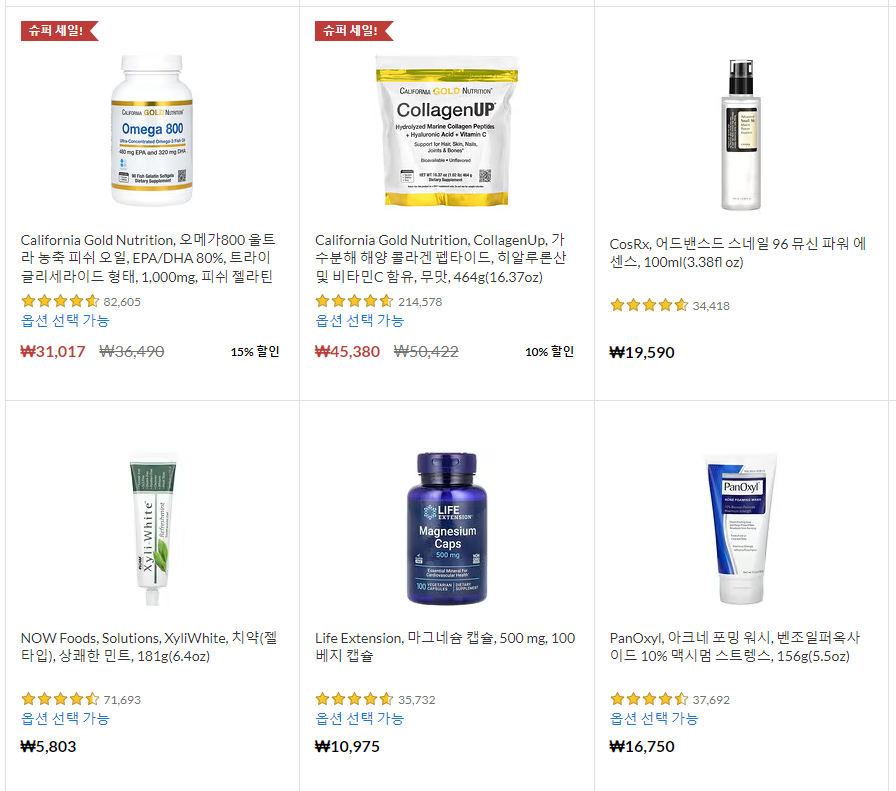Click options available link under CollagenUp

(x=359, y=321)
